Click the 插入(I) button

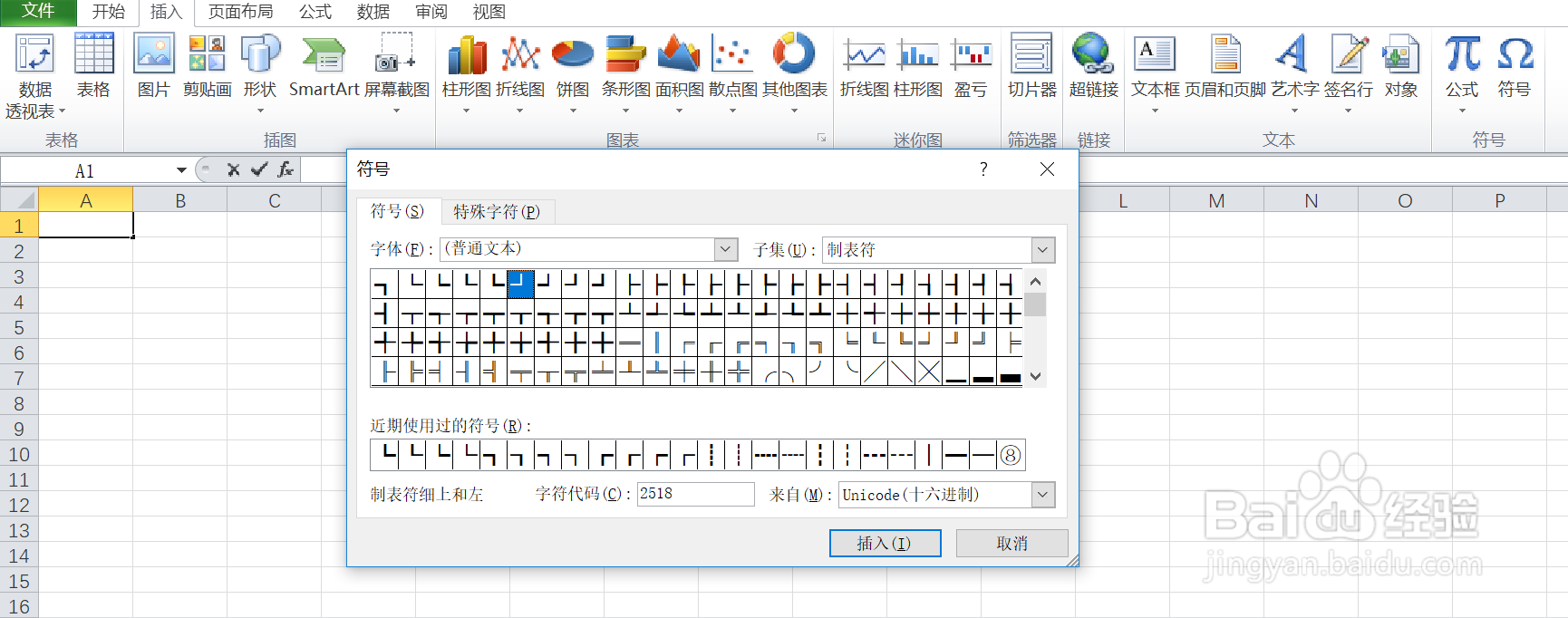point(885,543)
